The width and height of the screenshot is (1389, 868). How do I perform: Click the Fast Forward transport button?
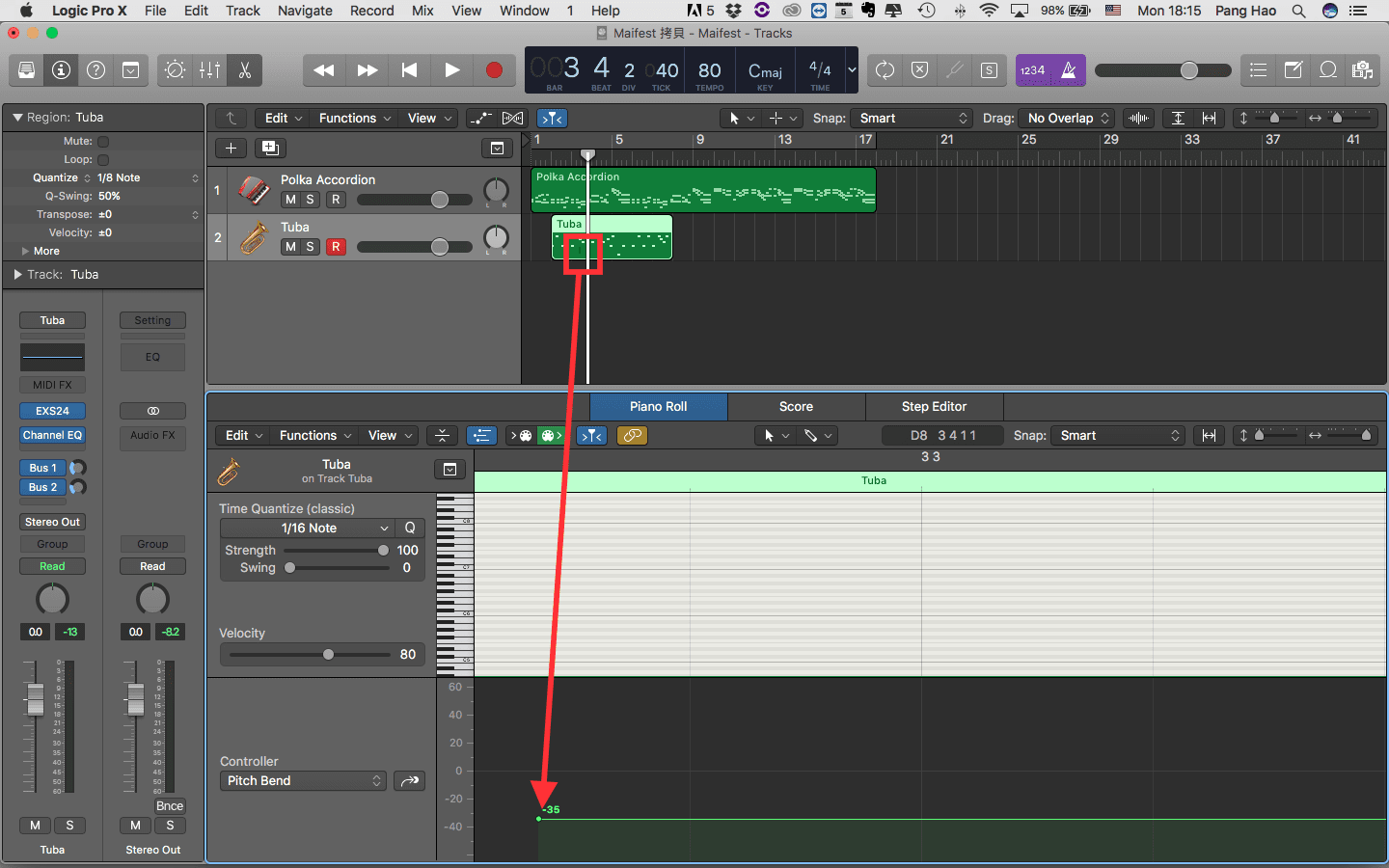click(x=367, y=70)
